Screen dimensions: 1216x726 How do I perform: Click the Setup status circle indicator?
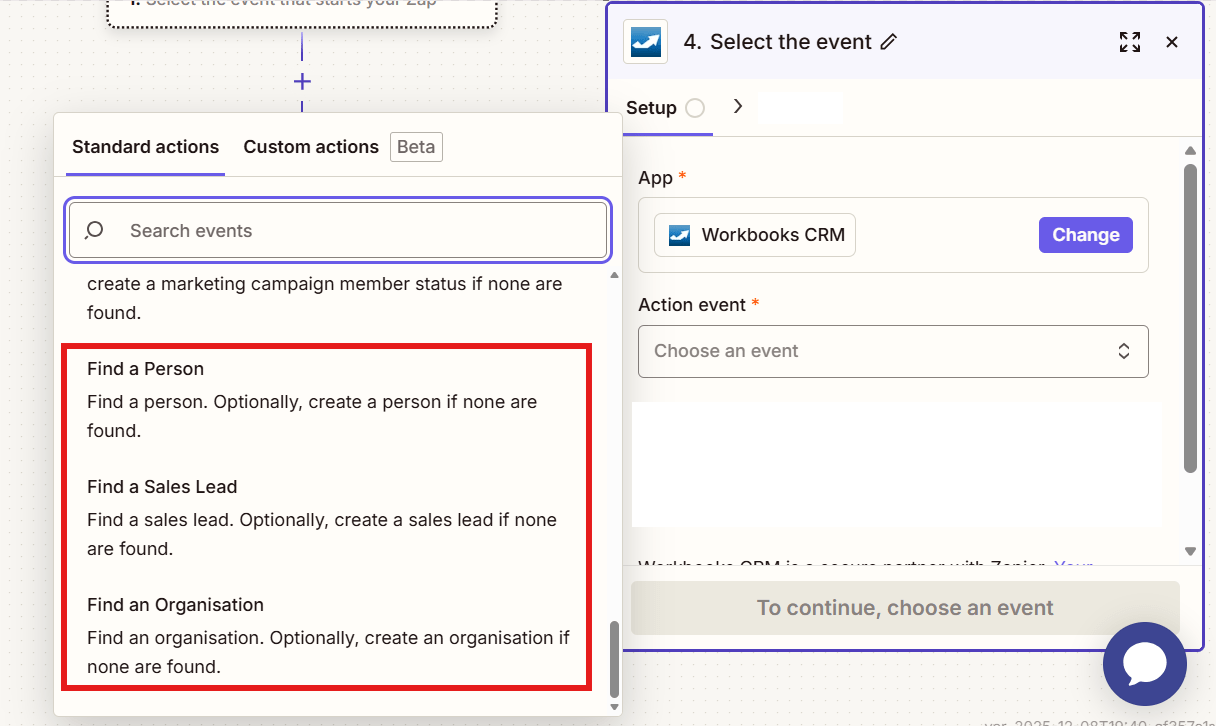[695, 108]
